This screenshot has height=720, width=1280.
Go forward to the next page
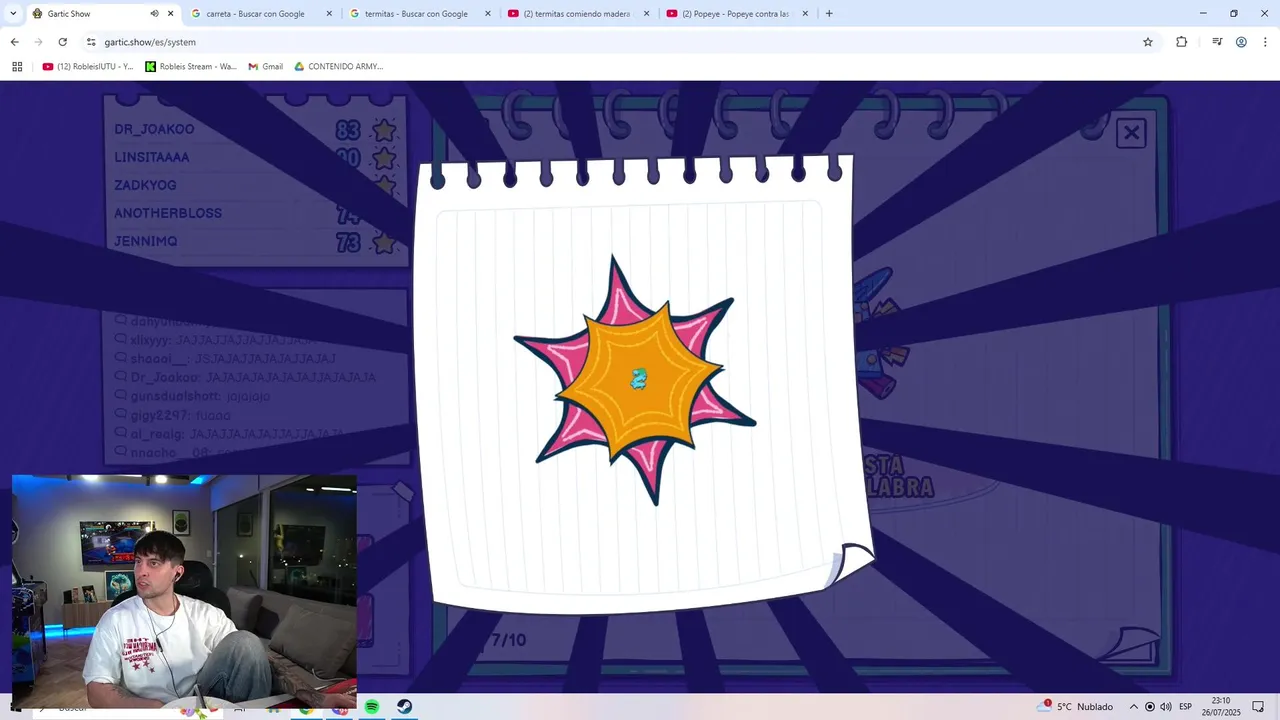click(38, 42)
